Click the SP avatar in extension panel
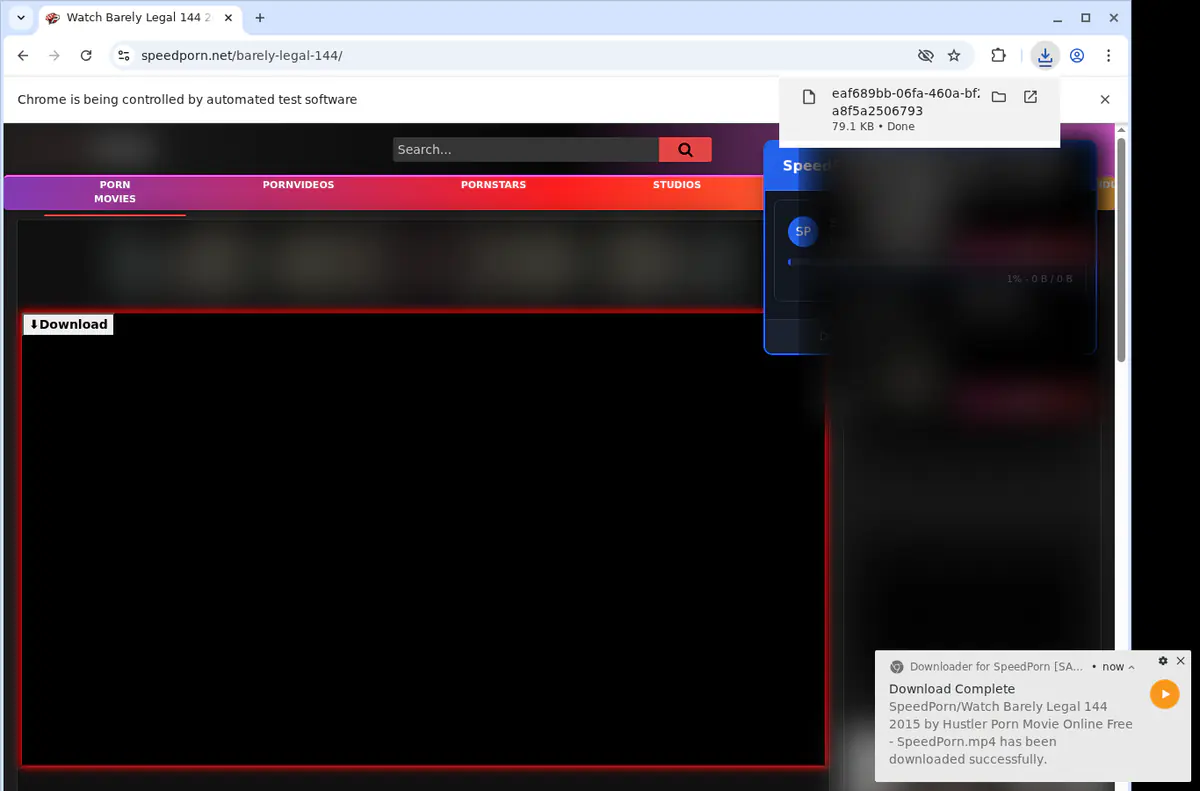This screenshot has height=791, width=1200. click(x=802, y=231)
